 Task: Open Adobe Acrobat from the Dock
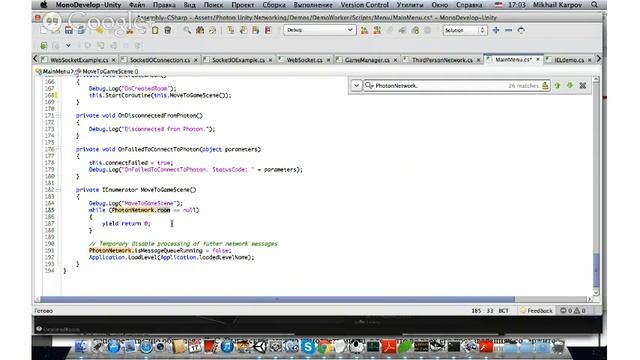389,347
